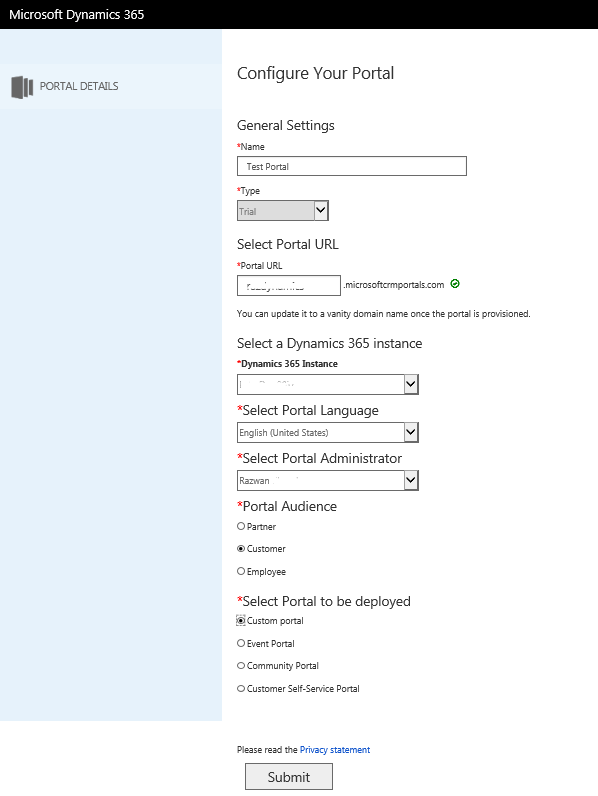Image resolution: width=598 pixels, height=796 pixels.
Task: Choose the Customer Self-Service Portal option
Action: pos(241,688)
